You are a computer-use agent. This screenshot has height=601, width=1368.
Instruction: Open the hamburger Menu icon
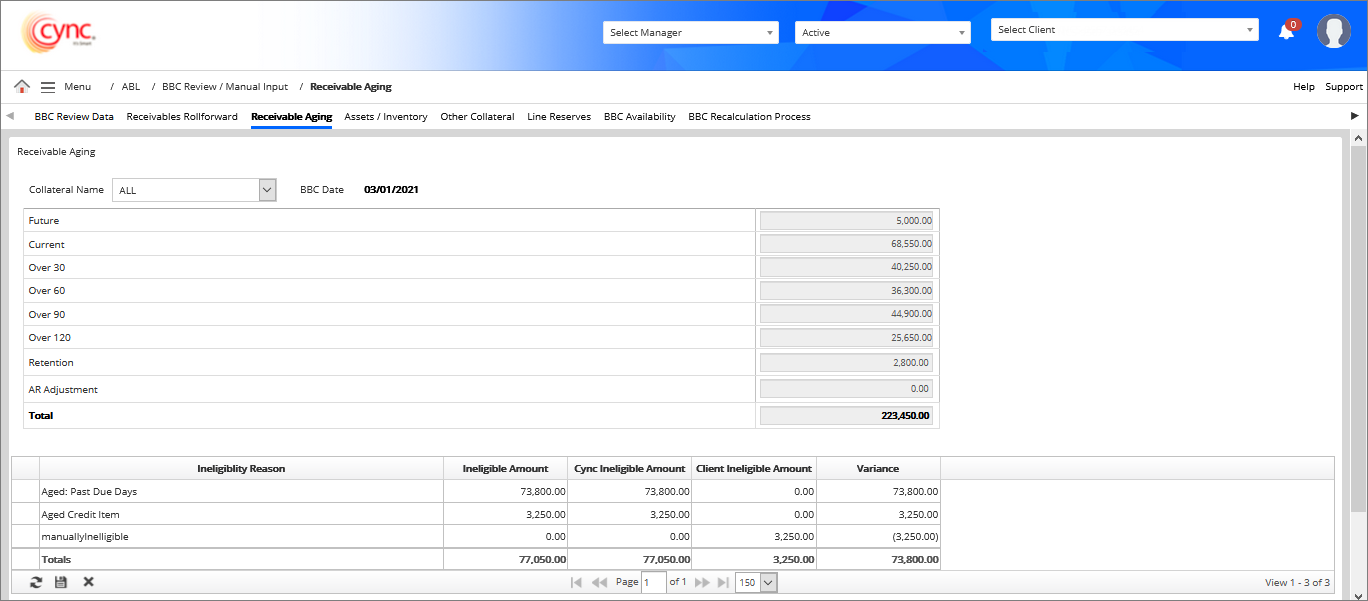(48, 87)
